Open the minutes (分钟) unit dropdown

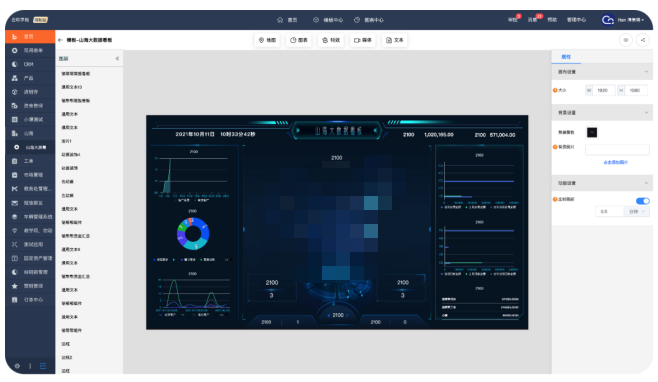point(637,212)
